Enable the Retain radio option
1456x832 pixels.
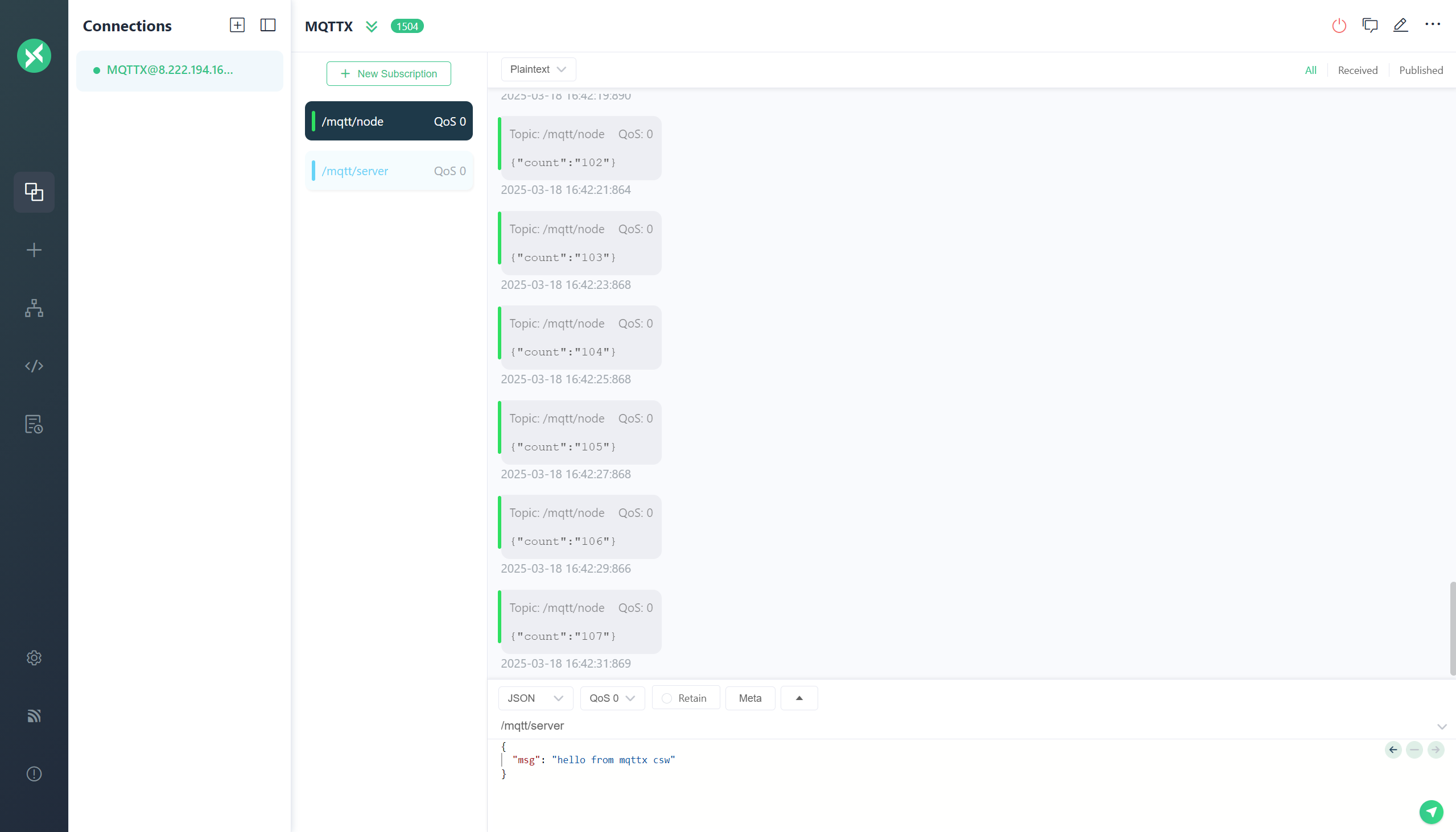666,698
